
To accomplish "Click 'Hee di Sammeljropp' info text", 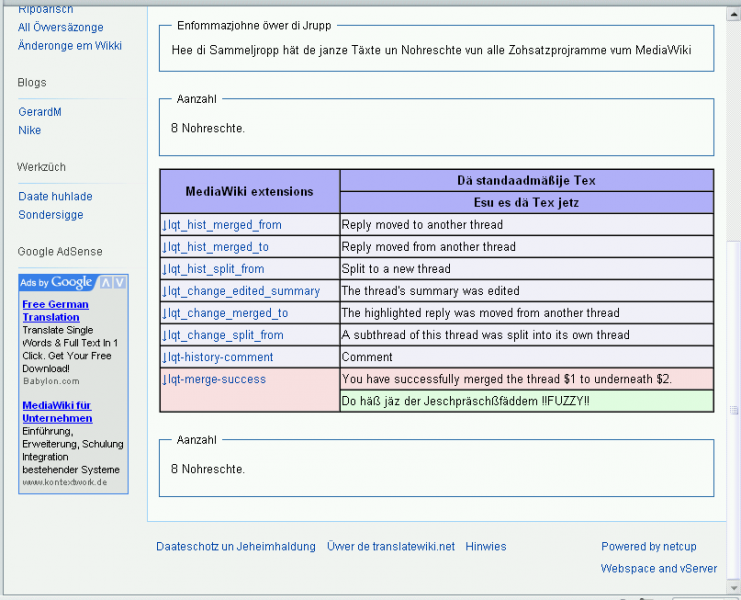I will tap(431, 50).
